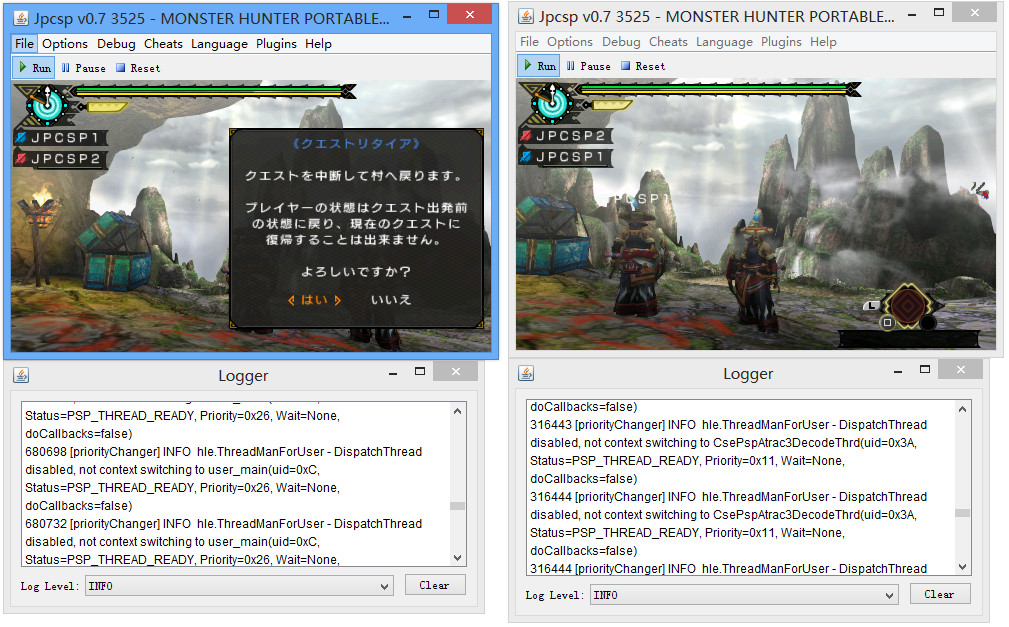The image size is (1009, 627).
Task: Open the Log Level dropdown in the right Logger
Action: coord(744,595)
